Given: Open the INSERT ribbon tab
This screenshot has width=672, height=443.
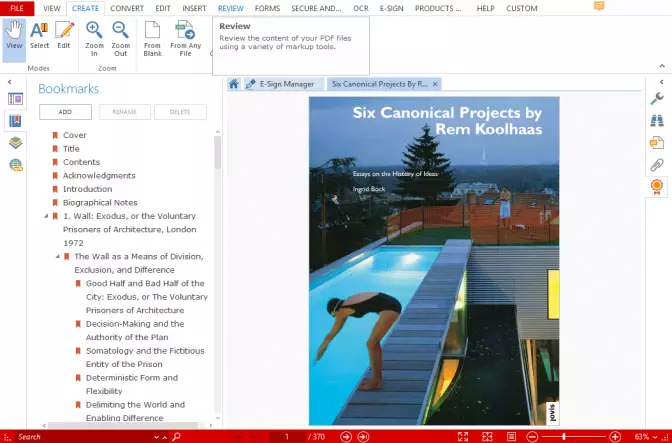Looking at the screenshot, I should click(x=194, y=8).
